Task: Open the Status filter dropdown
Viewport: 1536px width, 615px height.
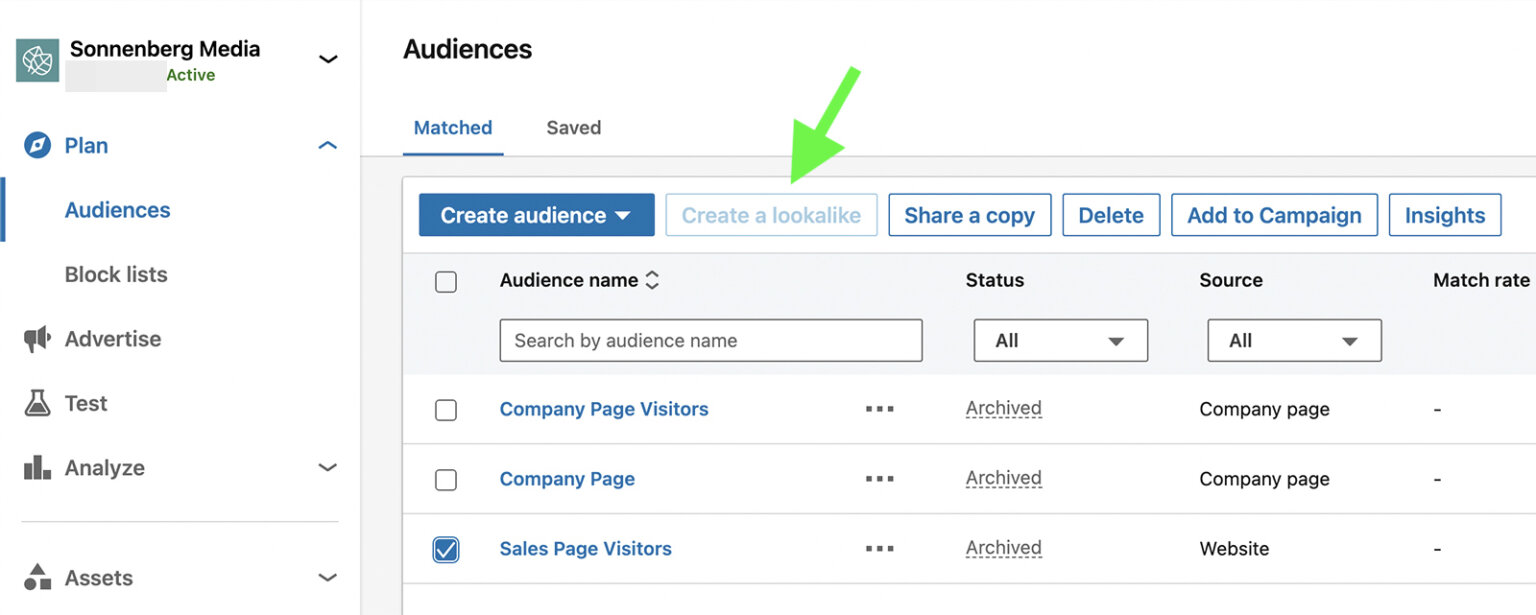Action: click(1060, 340)
